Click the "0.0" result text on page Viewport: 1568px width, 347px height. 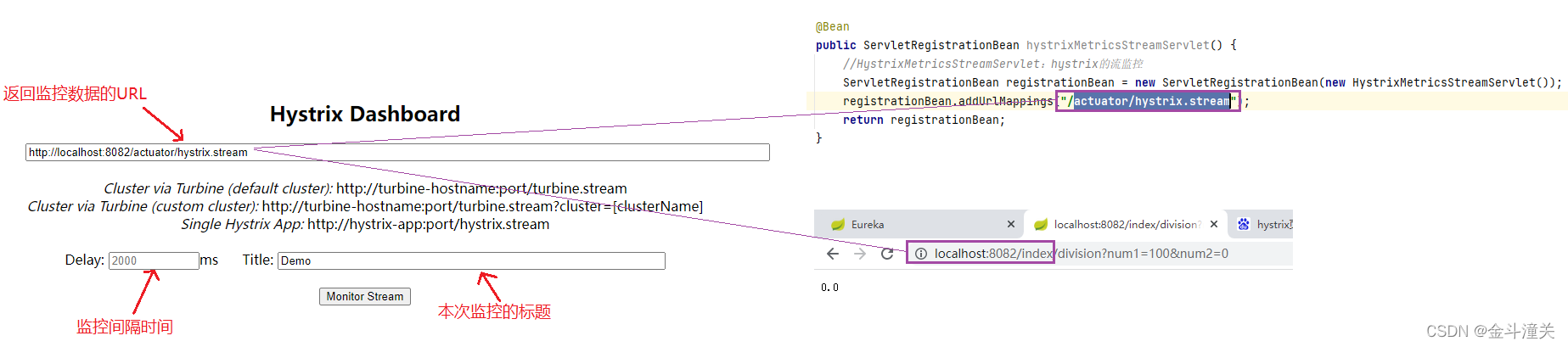pos(829,288)
